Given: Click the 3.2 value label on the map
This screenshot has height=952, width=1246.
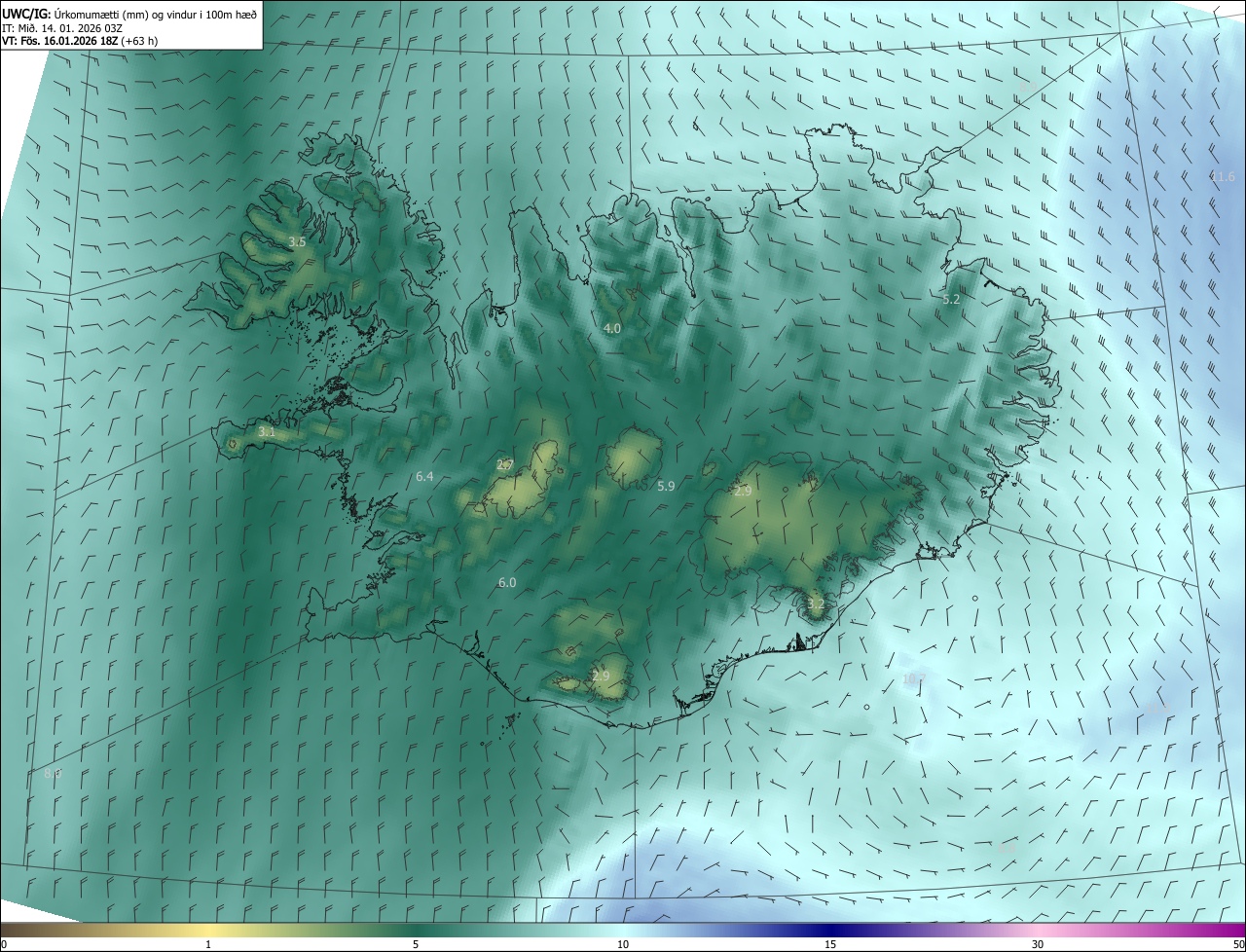Looking at the screenshot, I should pos(816,604).
